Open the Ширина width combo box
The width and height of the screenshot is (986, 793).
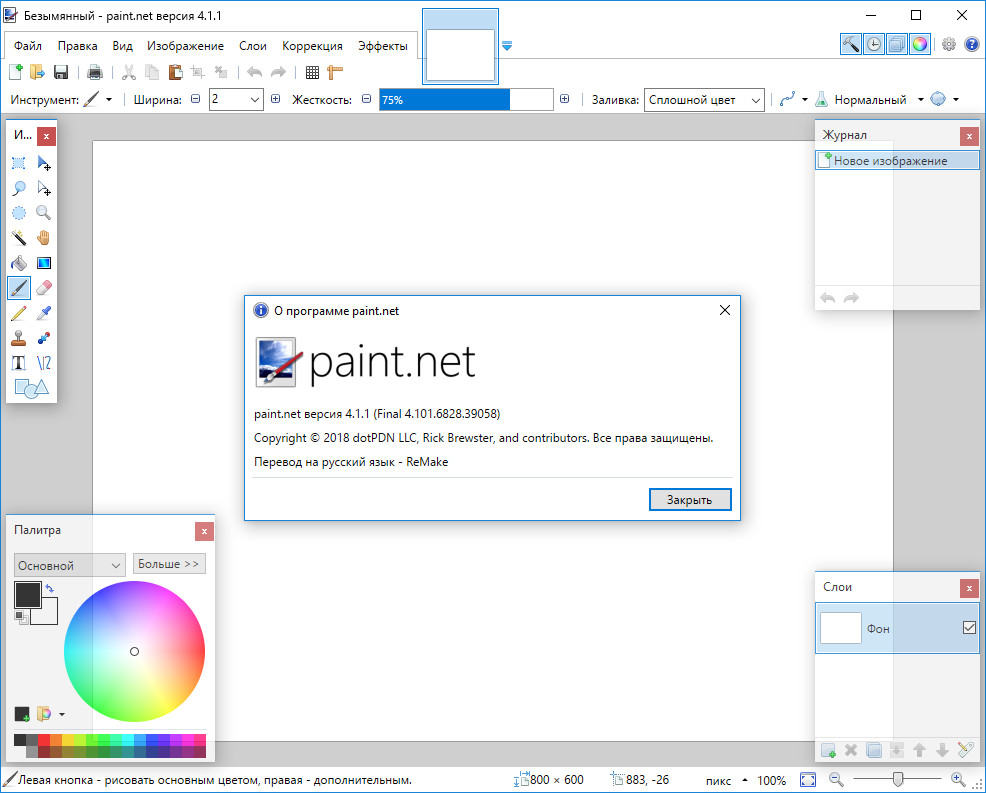click(236, 99)
